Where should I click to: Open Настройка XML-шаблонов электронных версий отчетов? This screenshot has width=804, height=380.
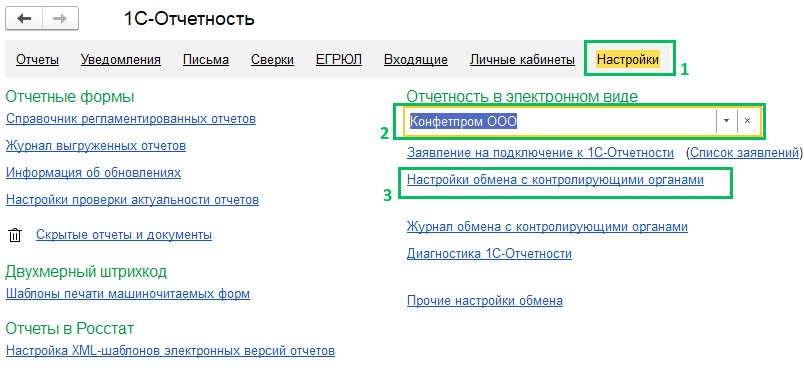click(170, 351)
